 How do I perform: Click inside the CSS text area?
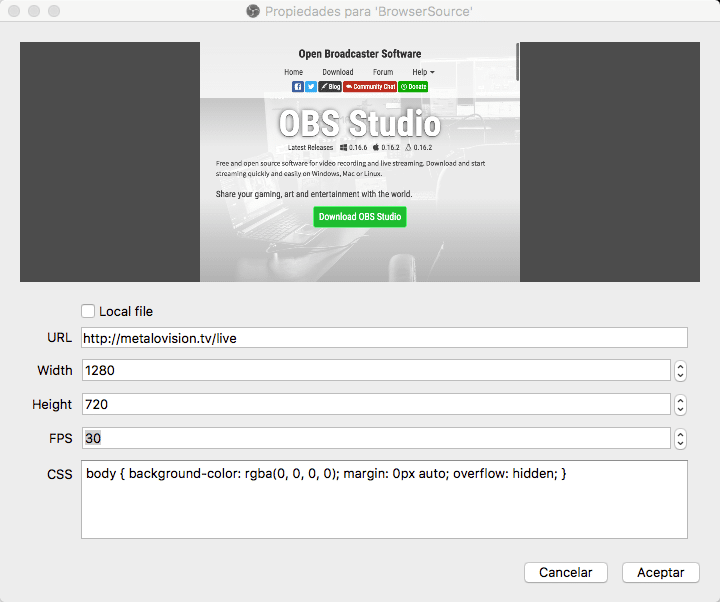[384, 499]
